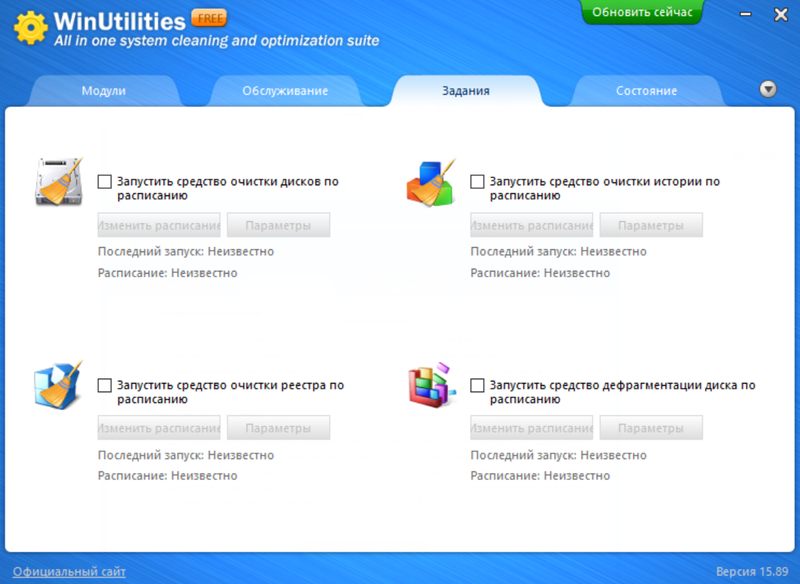Enable scheduled registry cleaner checkbox
The height and width of the screenshot is (584, 800).
coord(105,385)
